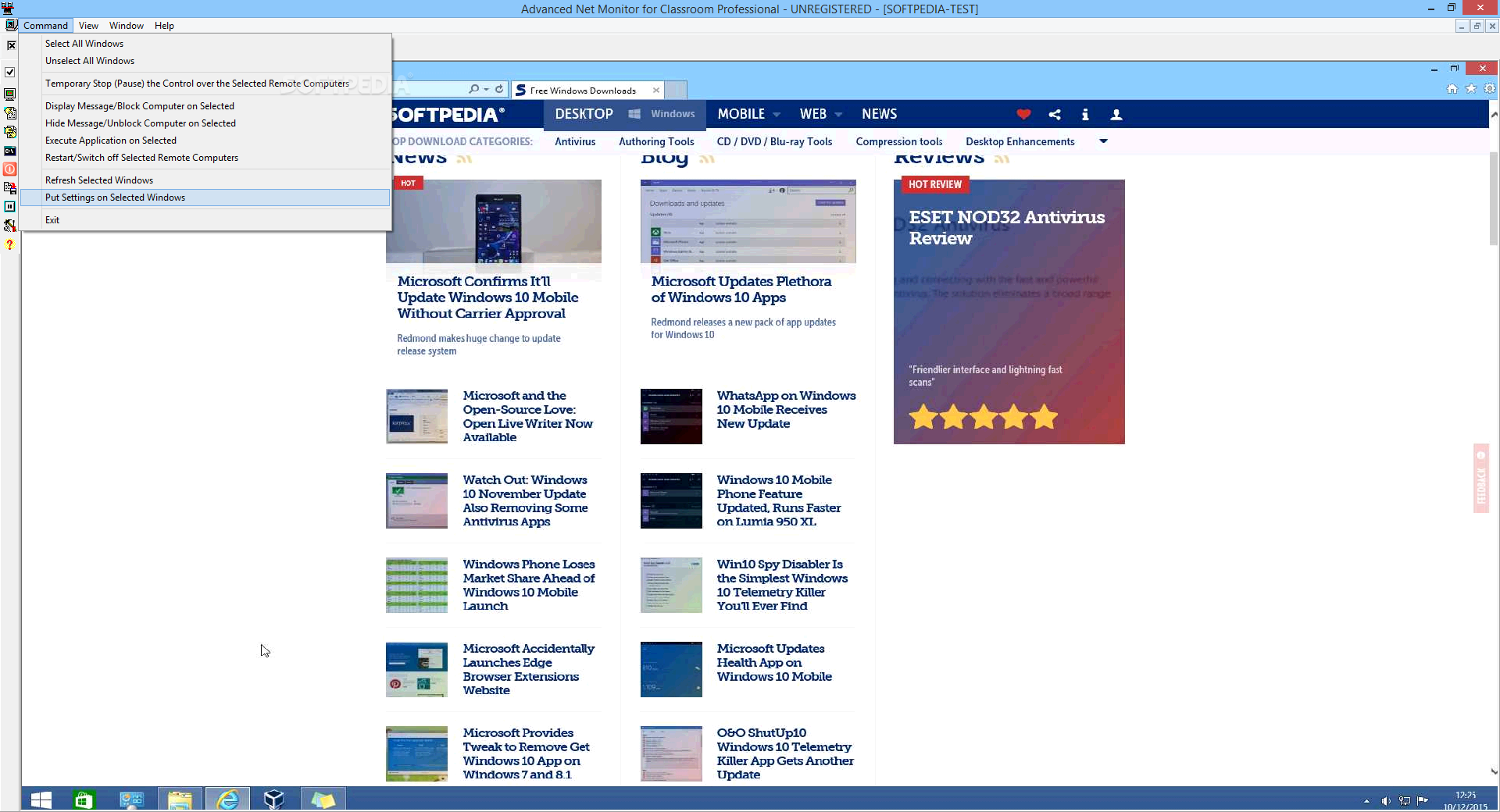The height and width of the screenshot is (812, 1500).
Task: Click the remote browser gear tools icon
Action: [x=1490, y=89]
